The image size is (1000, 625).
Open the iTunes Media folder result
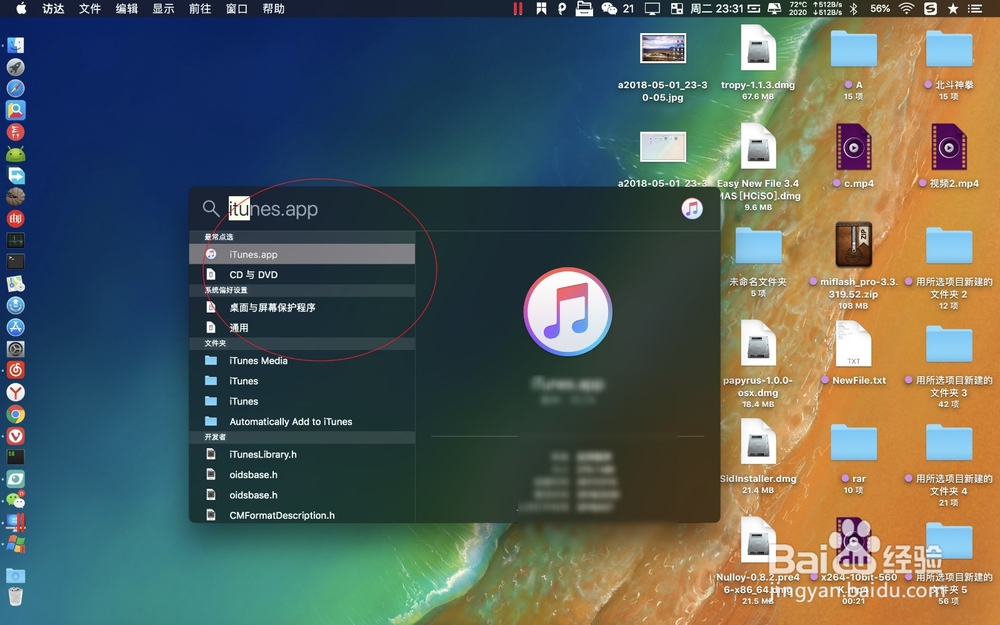[x=302, y=360]
